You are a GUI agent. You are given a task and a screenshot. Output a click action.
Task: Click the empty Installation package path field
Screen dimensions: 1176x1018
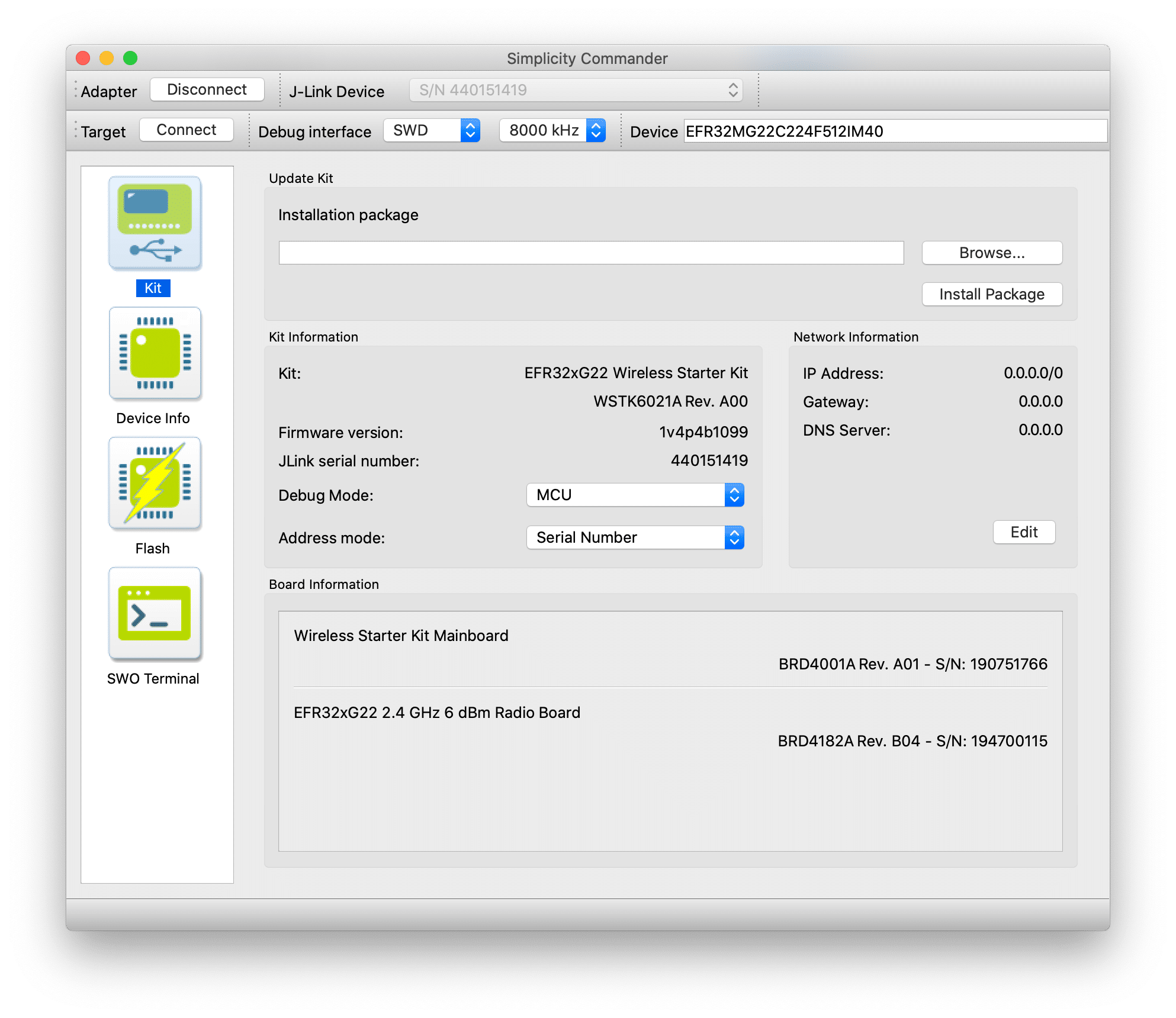coord(590,252)
